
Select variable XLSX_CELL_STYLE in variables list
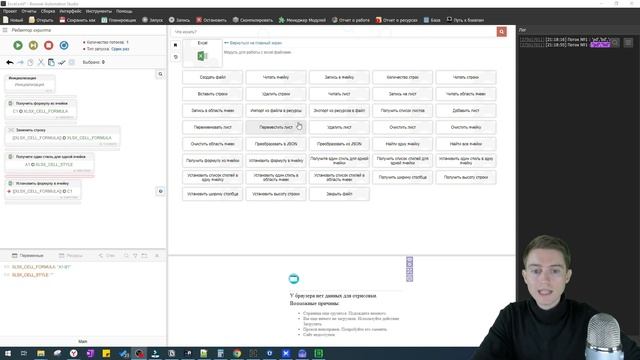coord(31,275)
